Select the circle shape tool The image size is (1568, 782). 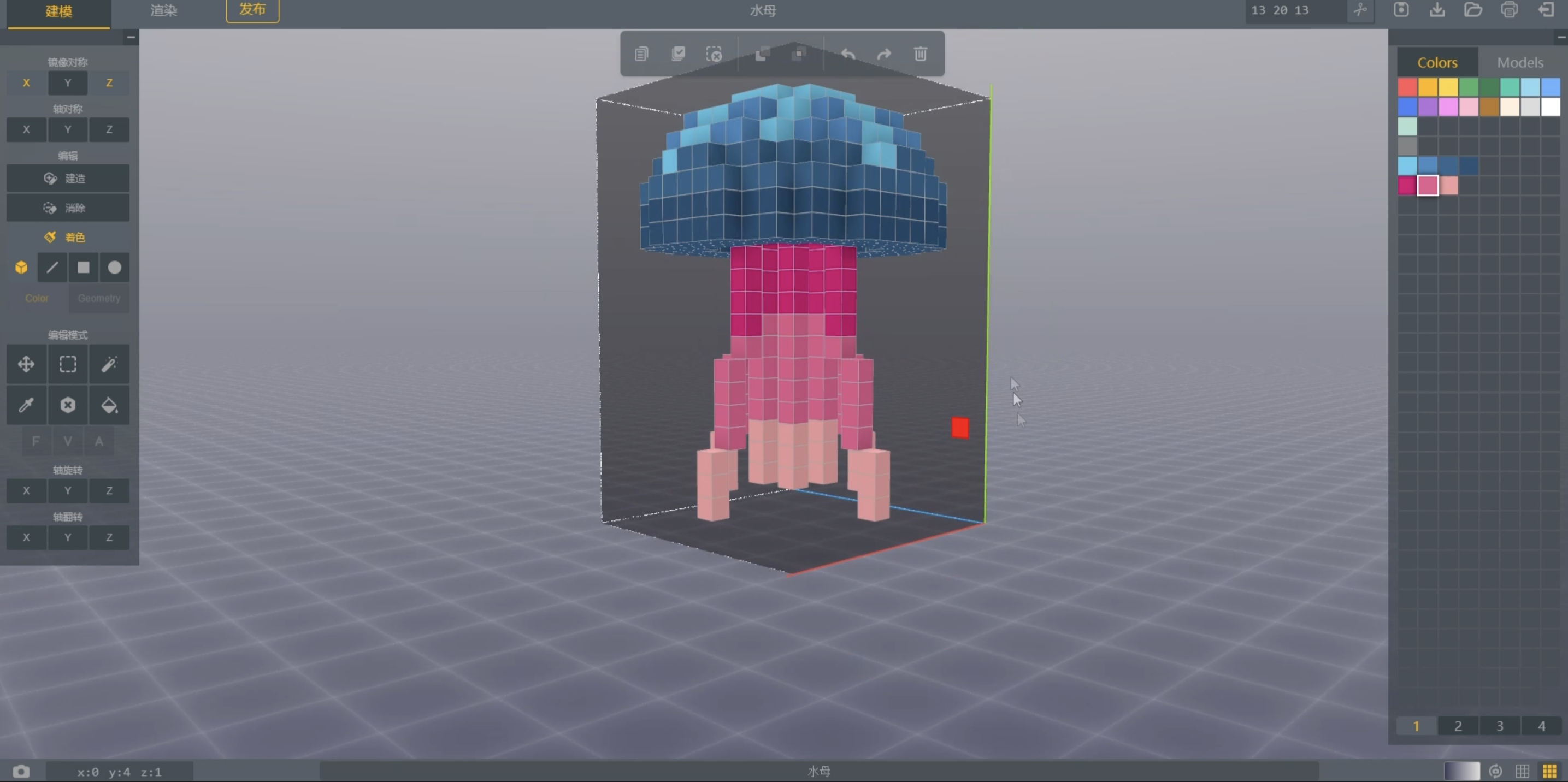[114, 268]
